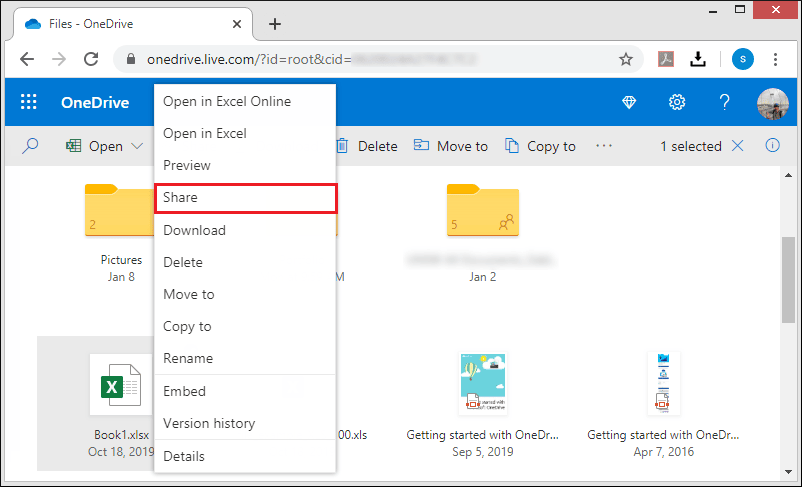The image size is (802, 487).
Task: Go back in the browser
Action: click(27, 59)
